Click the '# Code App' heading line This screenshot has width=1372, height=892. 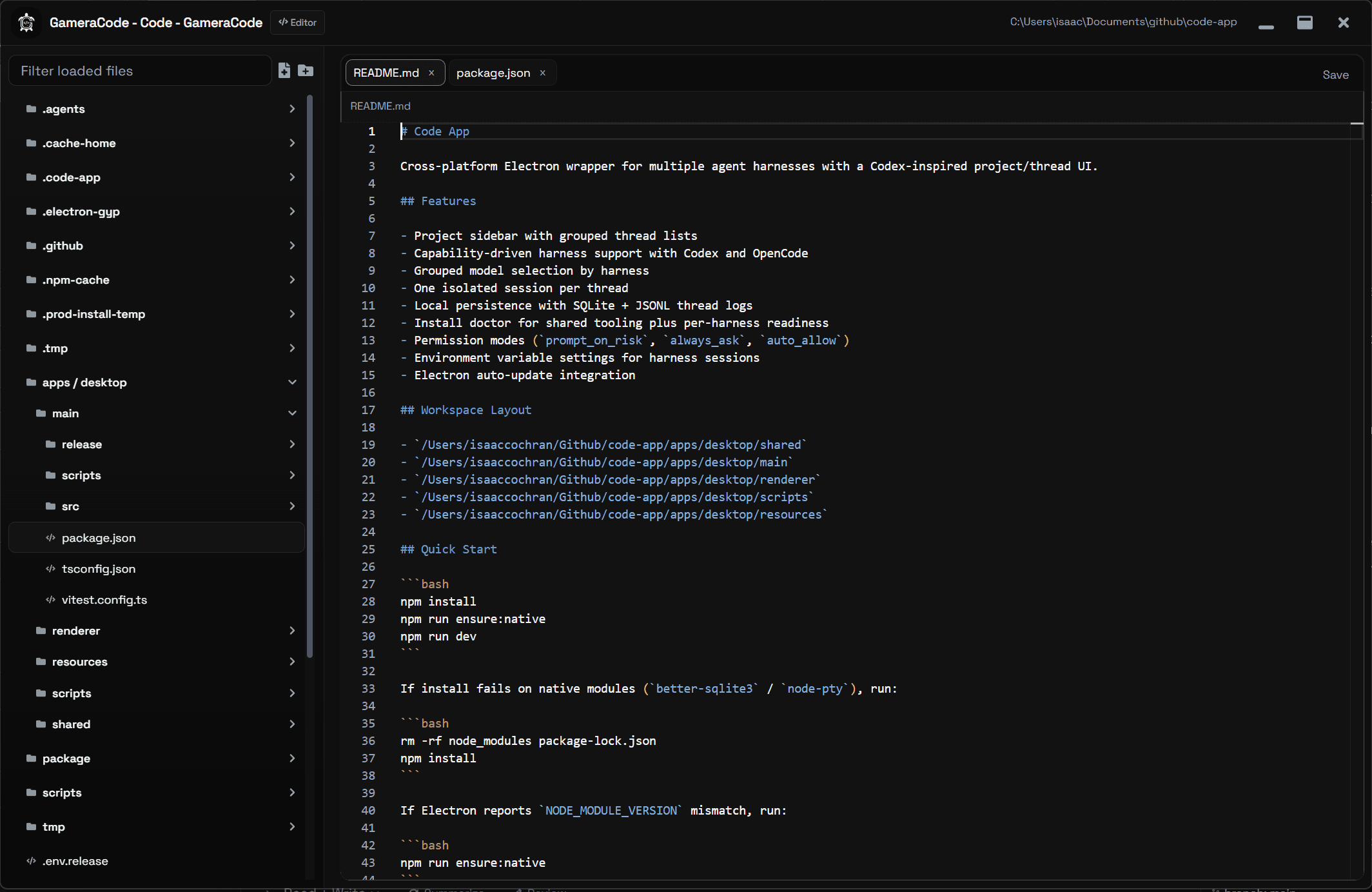pos(435,131)
